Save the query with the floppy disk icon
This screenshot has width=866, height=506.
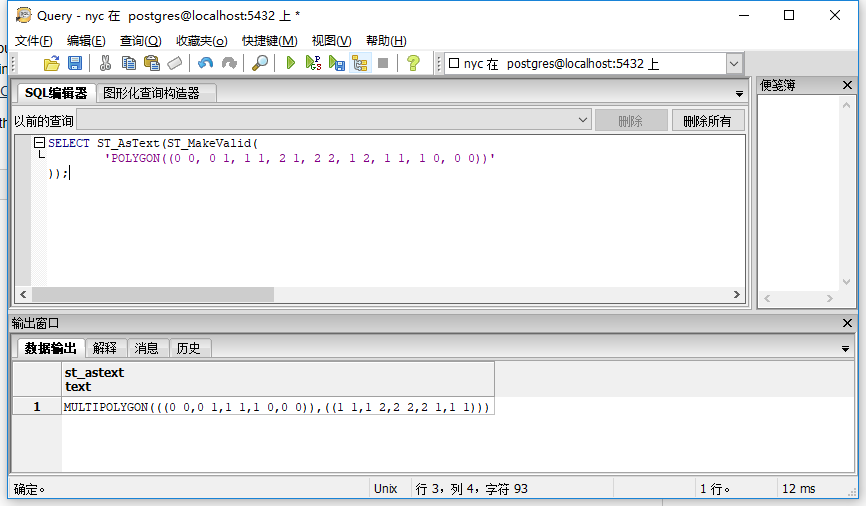[x=75, y=64]
